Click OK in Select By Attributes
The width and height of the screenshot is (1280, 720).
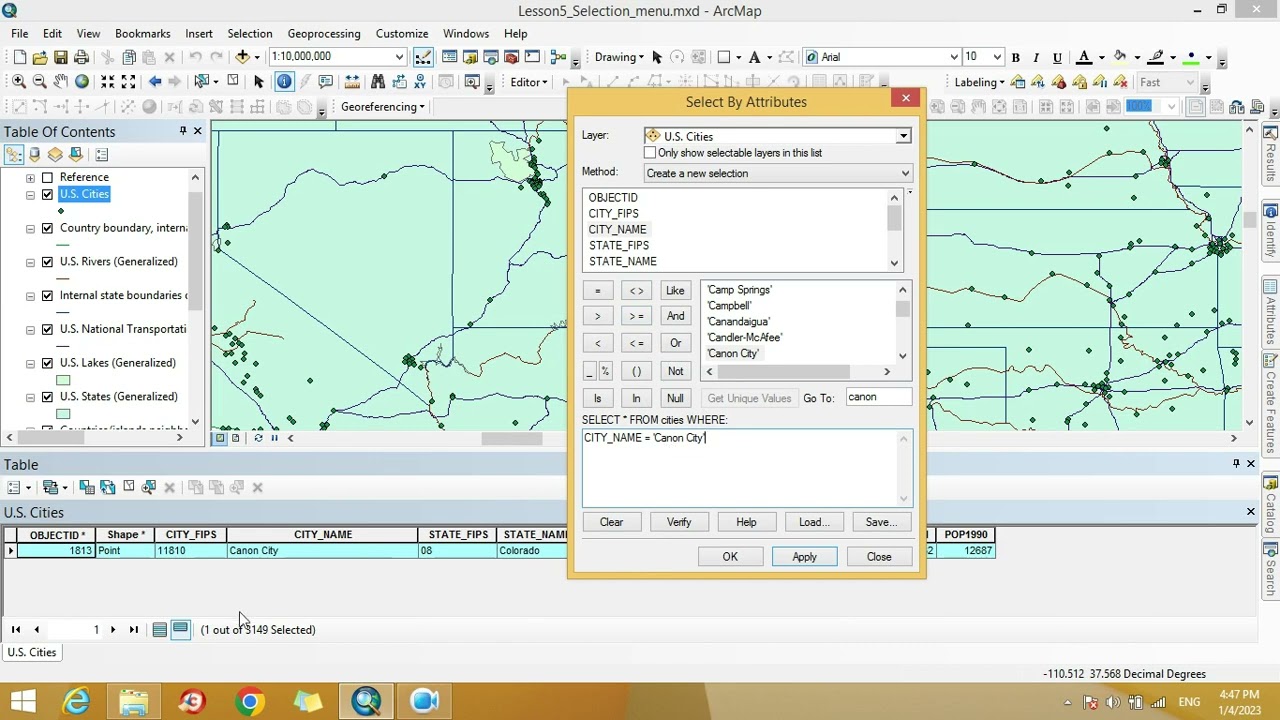coord(730,557)
